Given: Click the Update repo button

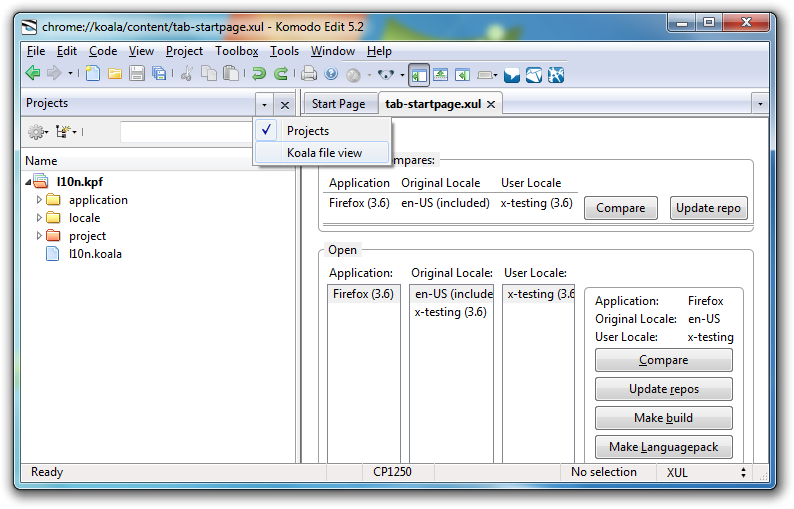Looking at the screenshot, I should tap(708, 208).
